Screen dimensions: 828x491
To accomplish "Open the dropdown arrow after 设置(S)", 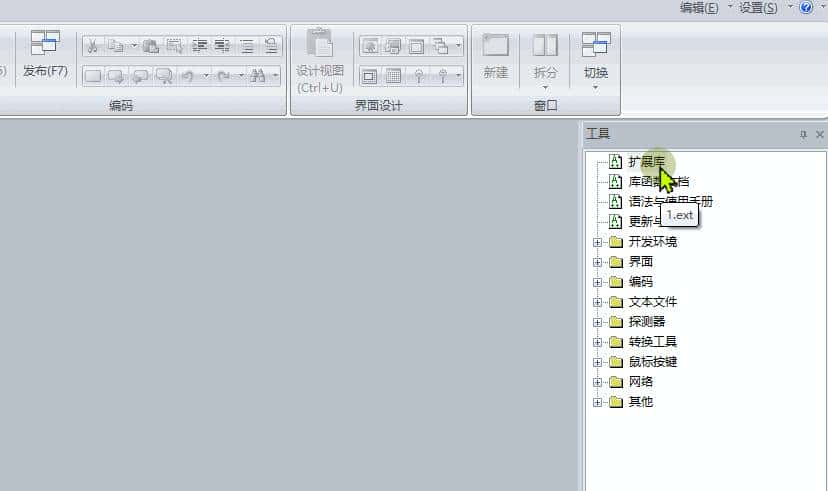I will click(x=790, y=7).
